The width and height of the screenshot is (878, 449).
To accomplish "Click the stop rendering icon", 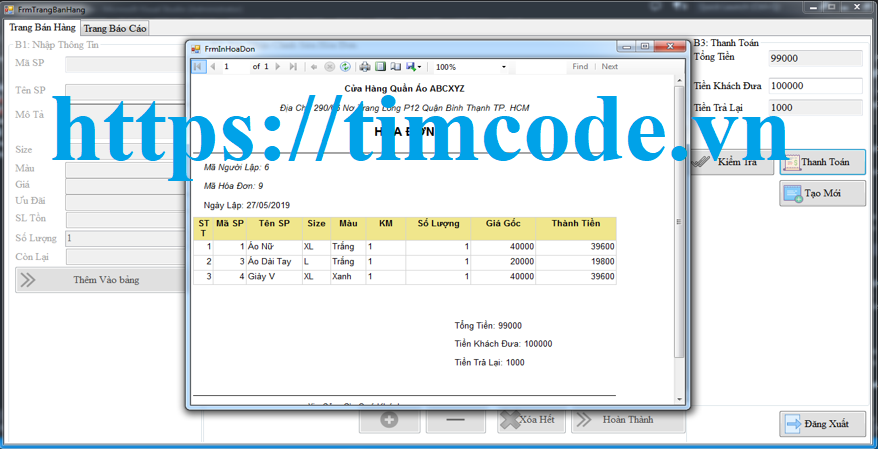I will [x=330, y=67].
